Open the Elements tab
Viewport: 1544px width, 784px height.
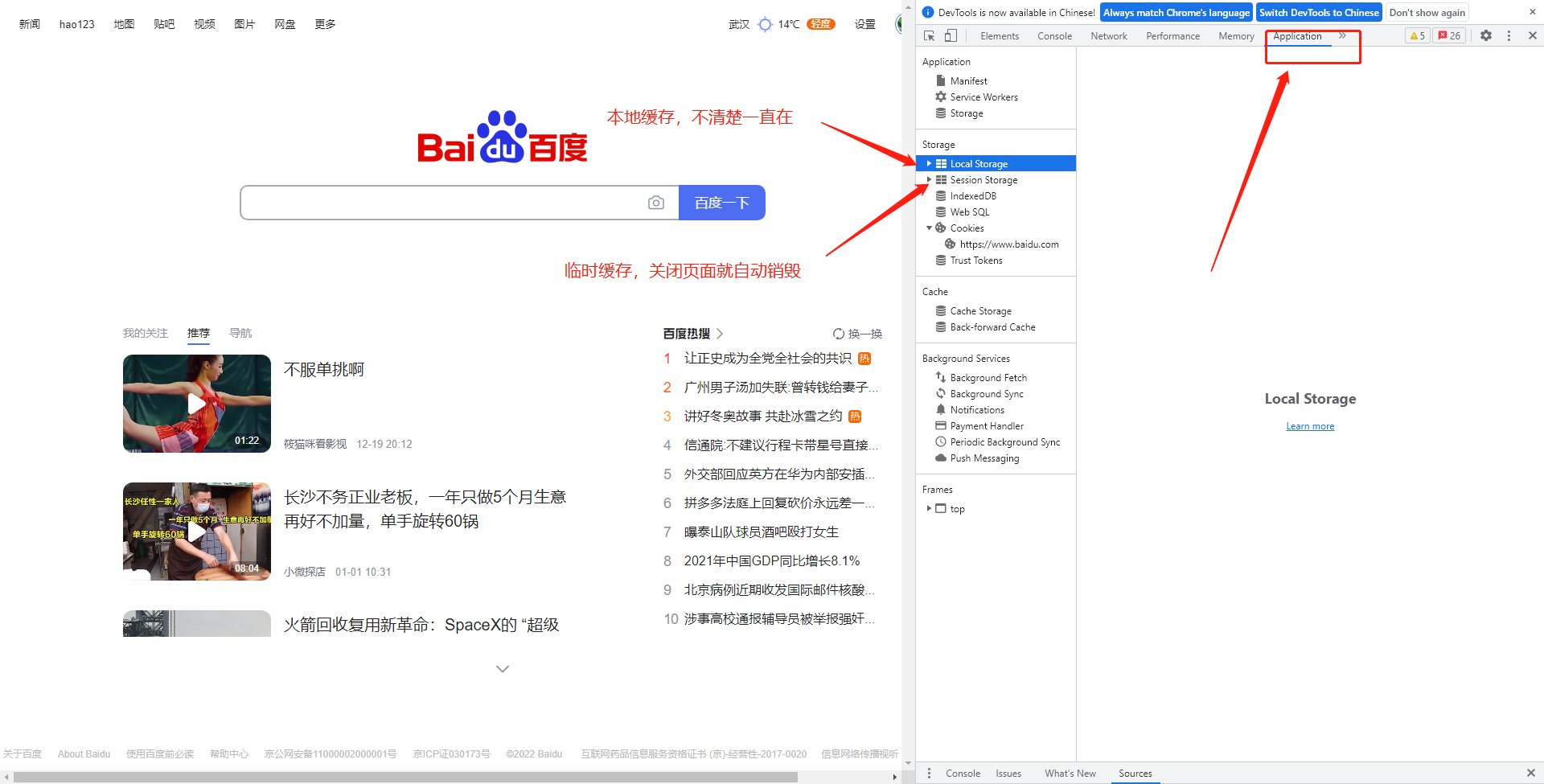click(x=1000, y=36)
